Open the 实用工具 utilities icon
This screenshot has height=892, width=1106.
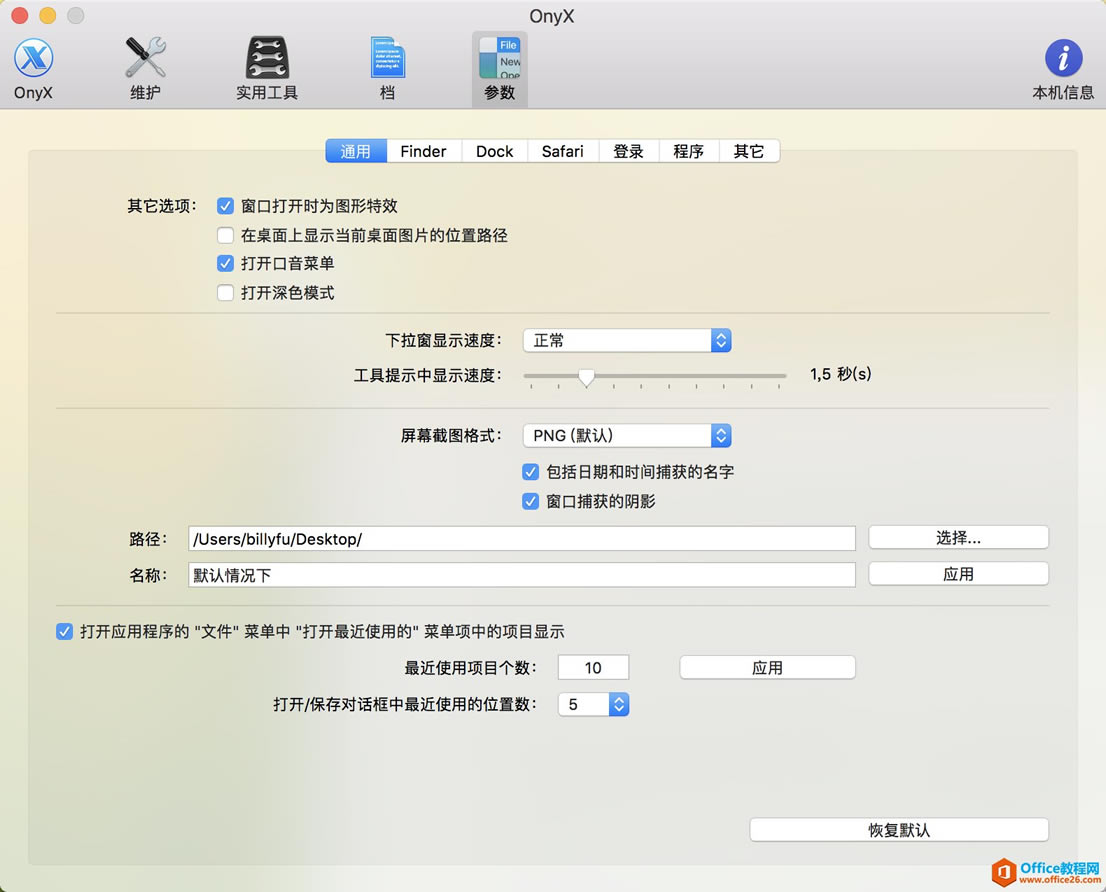267,68
